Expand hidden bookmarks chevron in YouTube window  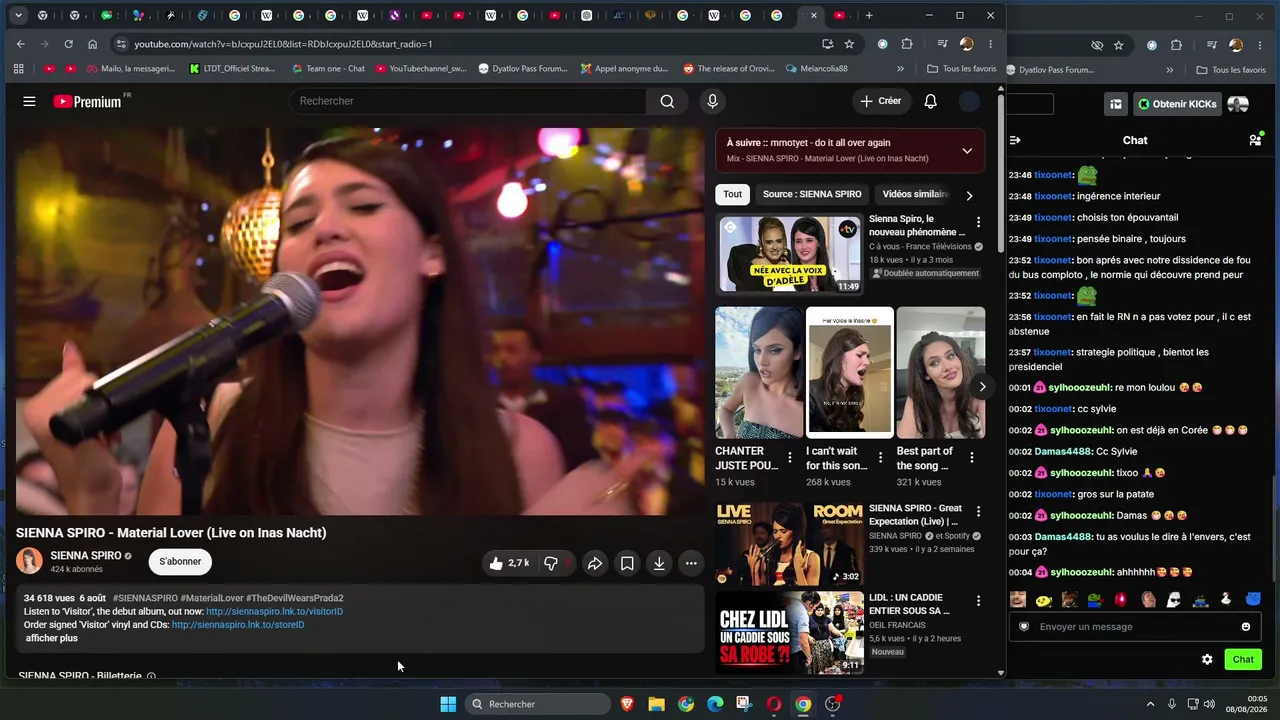pyautogui.click(x=900, y=69)
